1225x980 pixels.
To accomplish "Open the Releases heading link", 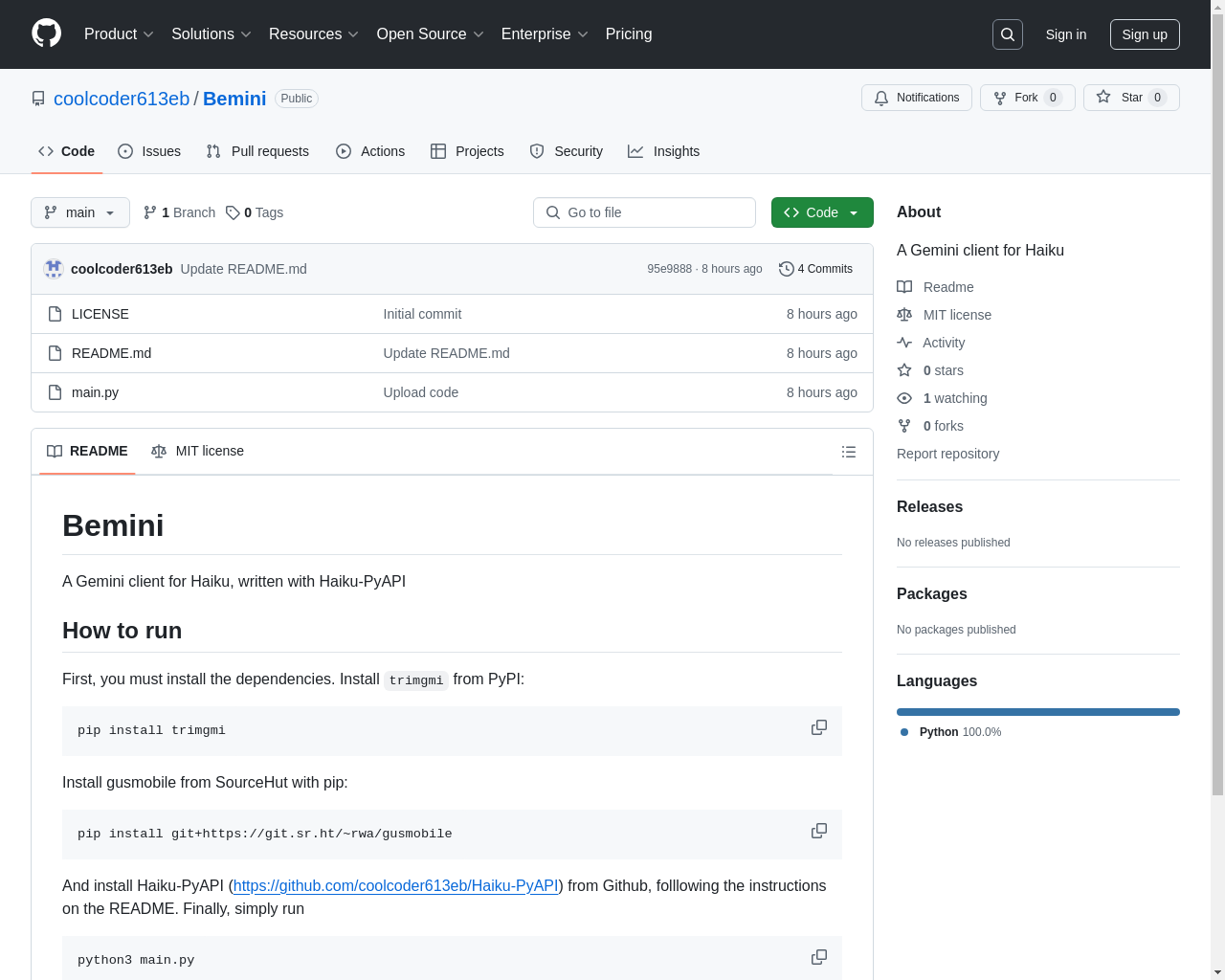I will tap(929, 507).
